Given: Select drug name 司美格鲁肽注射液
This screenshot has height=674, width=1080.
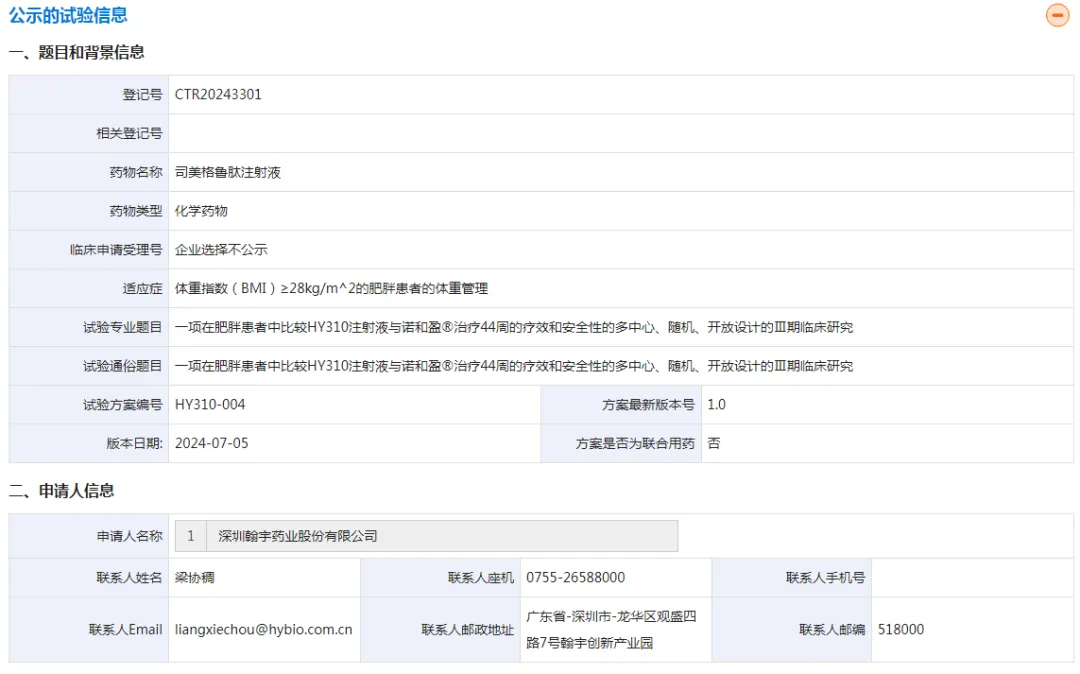Looking at the screenshot, I should [228, 172].
